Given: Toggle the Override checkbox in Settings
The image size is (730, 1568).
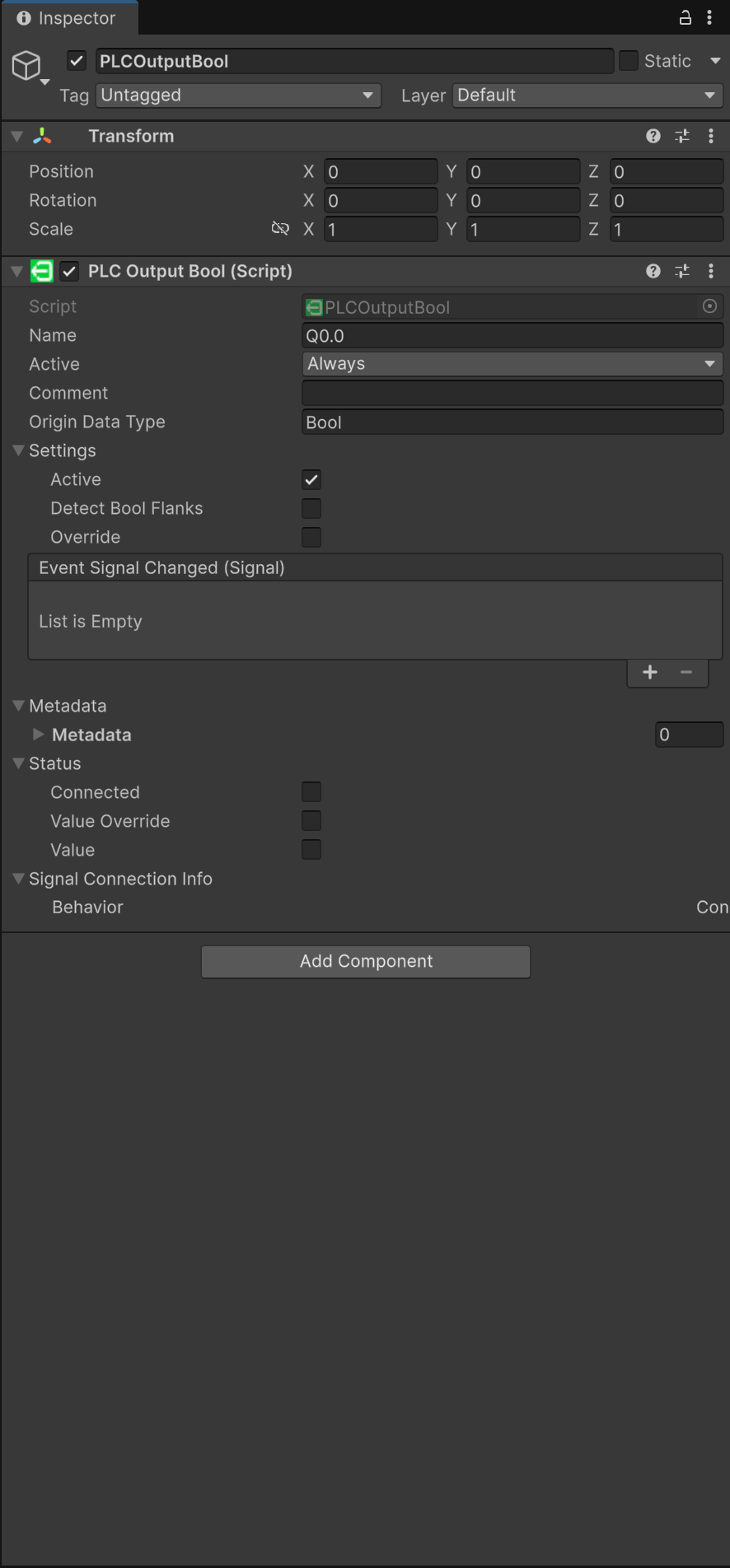Looking at the screenshot, I should point(311,537).
